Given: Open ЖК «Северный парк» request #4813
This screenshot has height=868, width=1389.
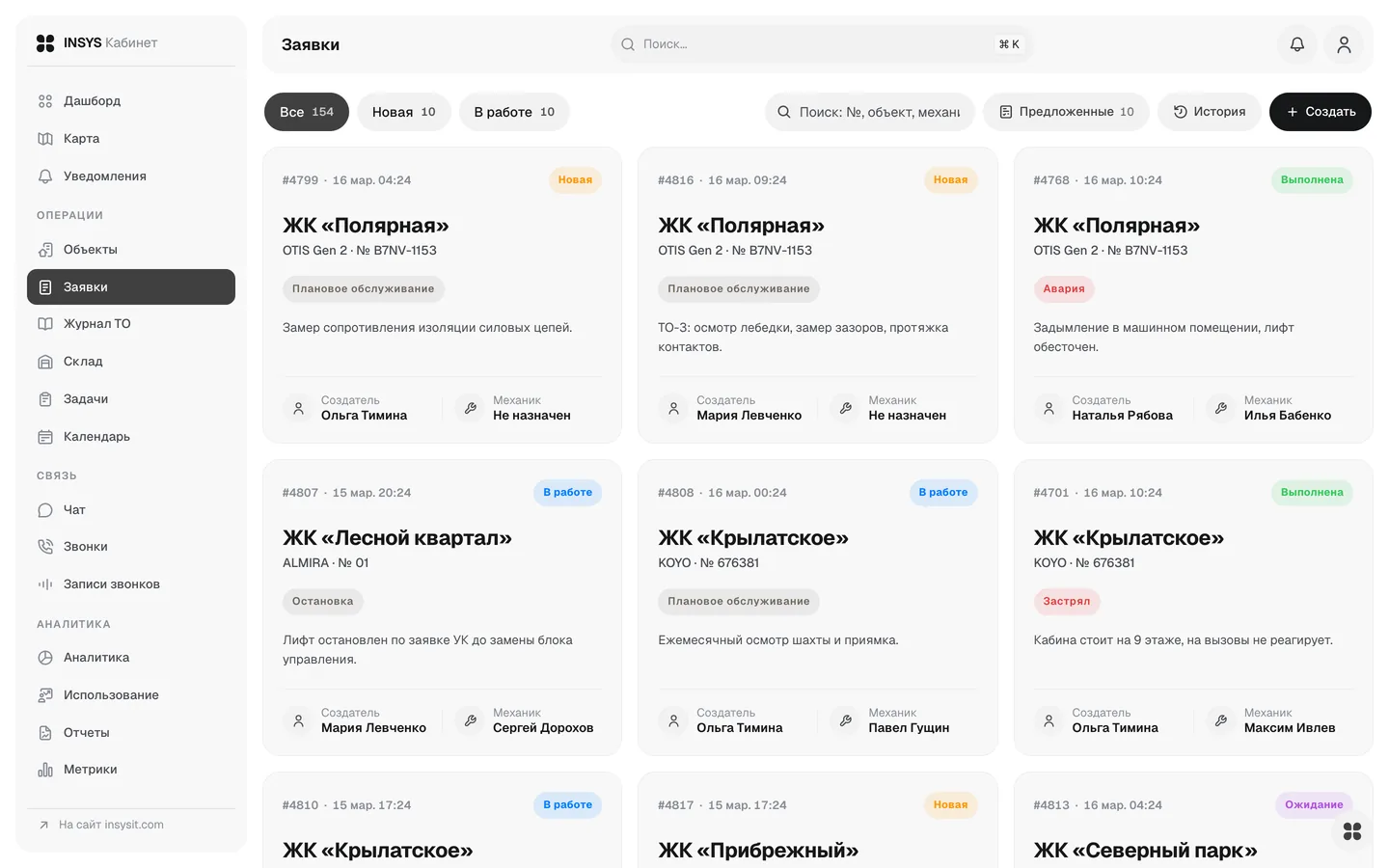Looking at the screenshot, I should point(1145,851).
